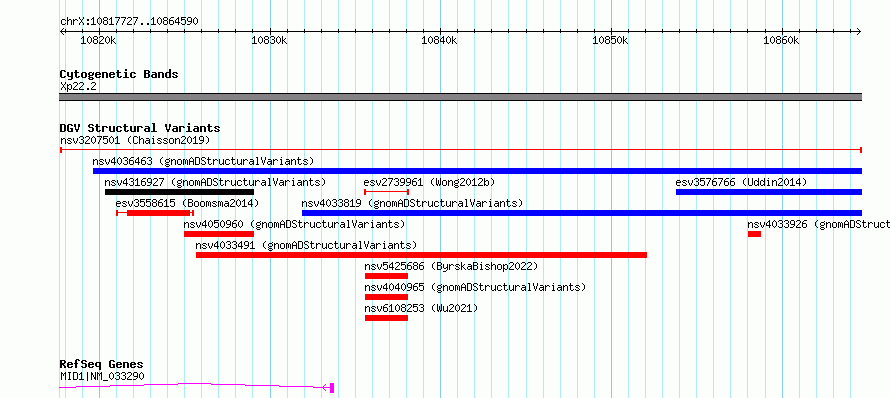Click the MID1|NM_033290 gene label
This screenshot has height=398, width=890.
pos(102,376)
